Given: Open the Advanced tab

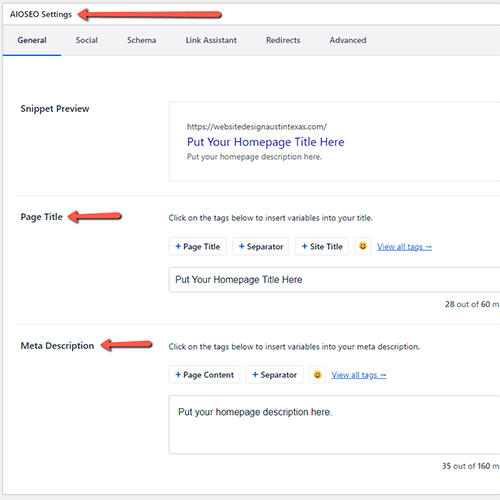Looking at the screenshot, I should coord(348,40).
